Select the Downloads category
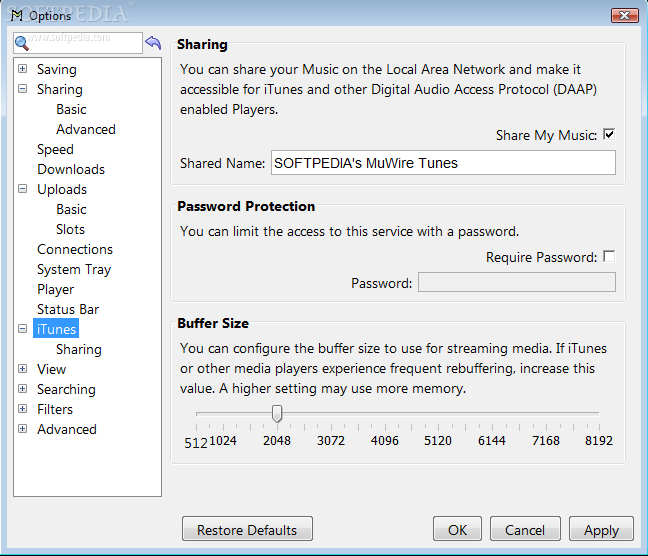 pos(71,169)
